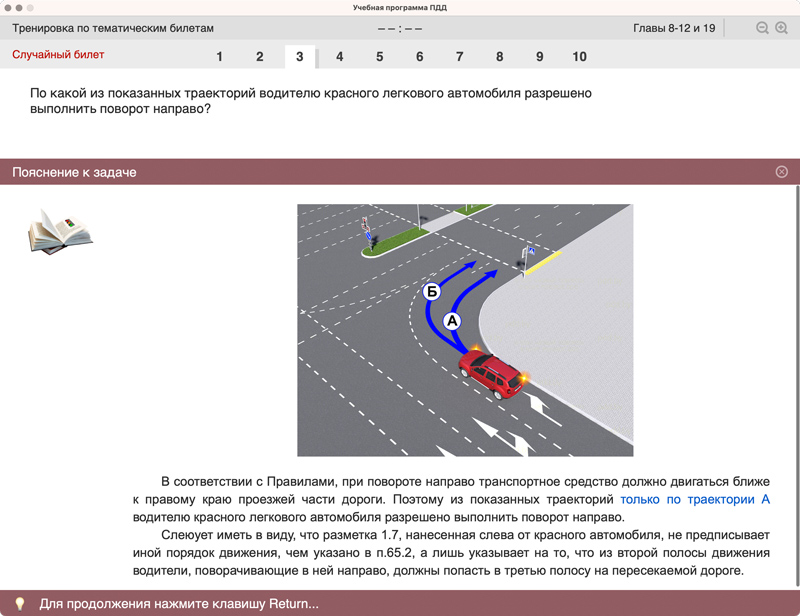
Task: Select question 9 tab
Action: tap(540, 57)
